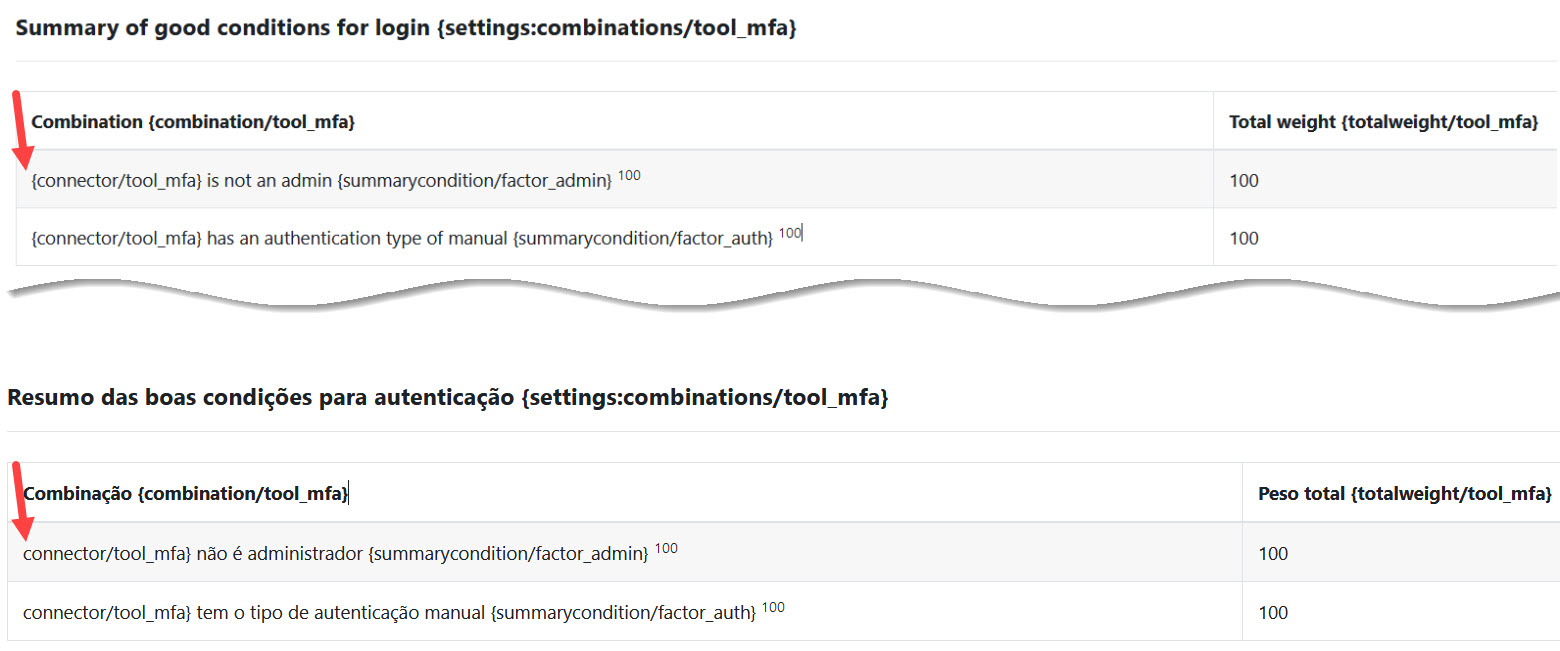Image resolution: width=1560 pixels, height=651 pixels.
Task: Select the 'Combinação {combination/tool_mfa}' column header
Action: tap(186, 493)
